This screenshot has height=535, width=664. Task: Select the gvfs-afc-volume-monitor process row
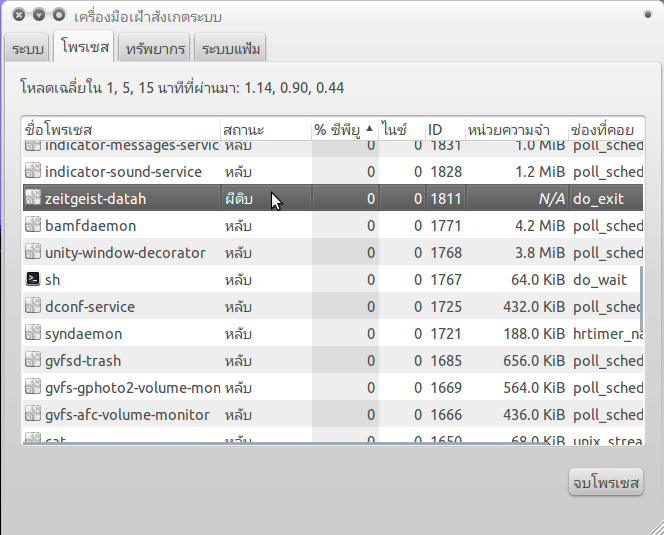300,415
